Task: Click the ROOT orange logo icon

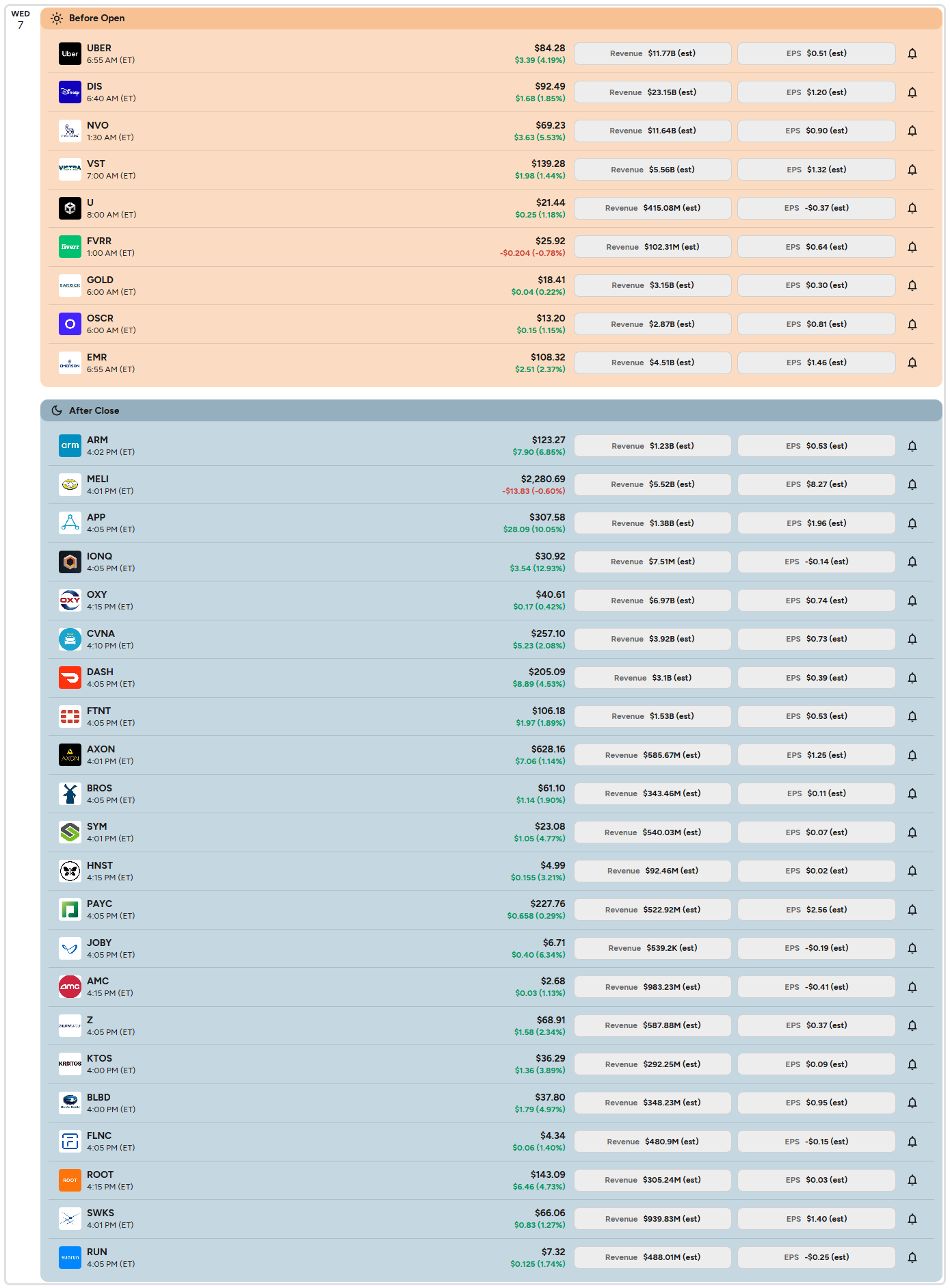Action: pyautogui.click(x=70, y=1180)
